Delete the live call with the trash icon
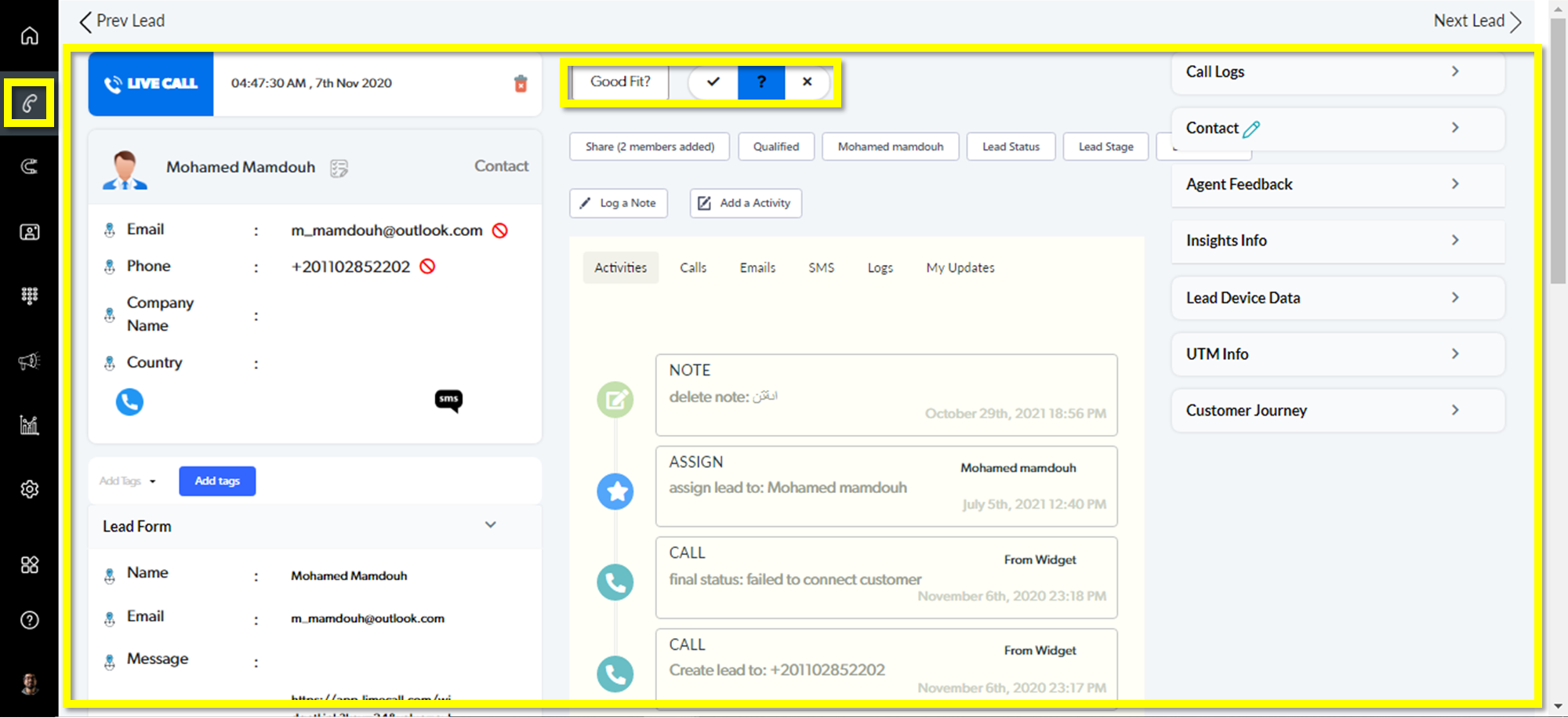The width and height of the screenshot is (1568, 718). [521, 84]
